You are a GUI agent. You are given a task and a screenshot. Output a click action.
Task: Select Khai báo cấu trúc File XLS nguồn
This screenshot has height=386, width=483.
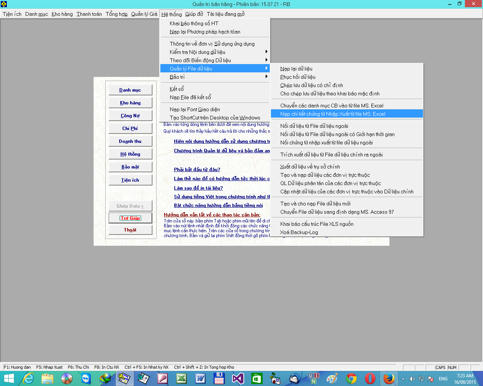[347, 224]
